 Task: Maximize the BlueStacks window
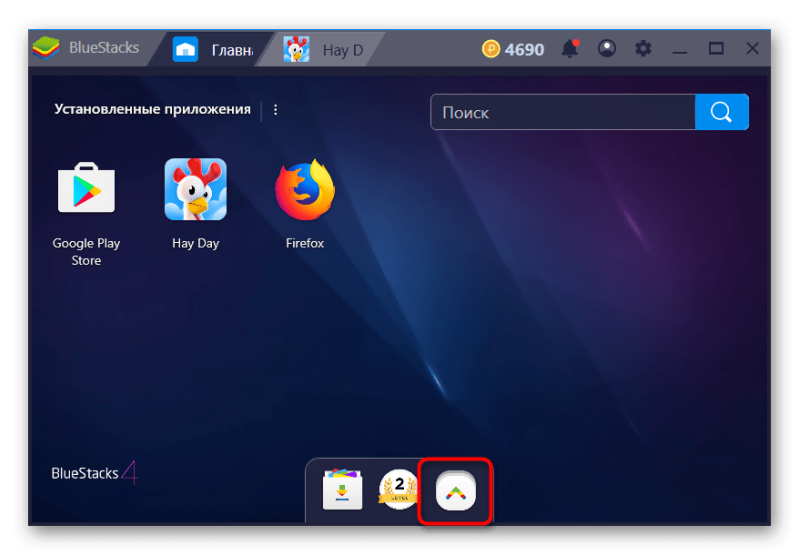[716, 48]
